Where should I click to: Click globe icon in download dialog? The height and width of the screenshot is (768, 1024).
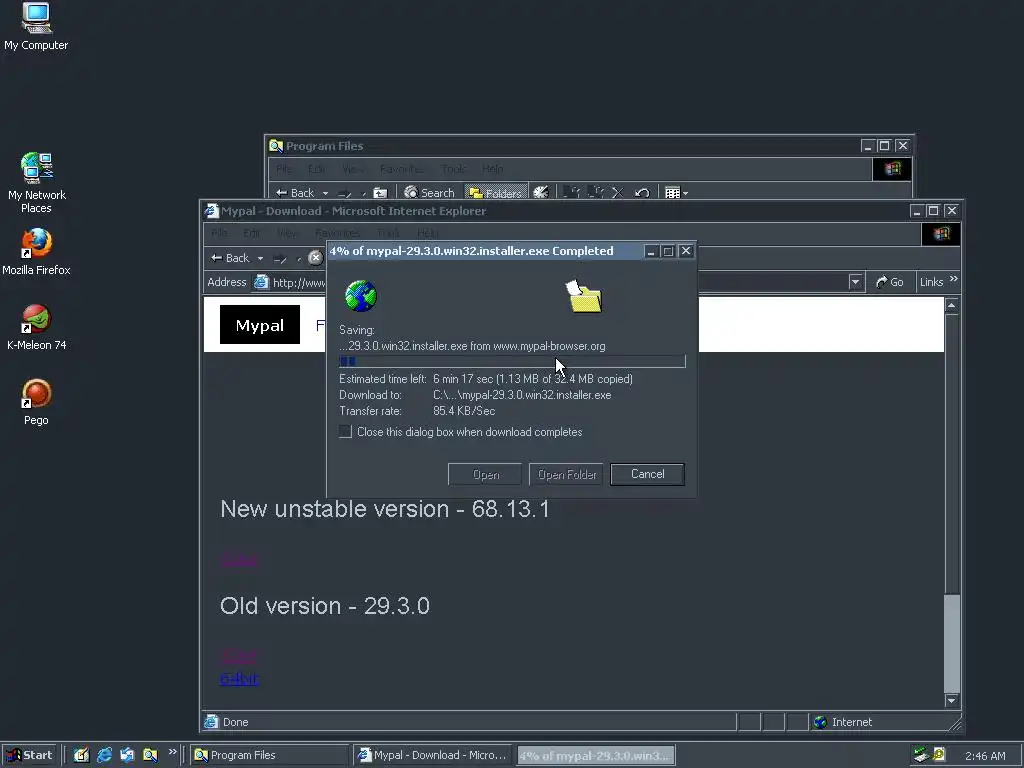pos(361,296)
